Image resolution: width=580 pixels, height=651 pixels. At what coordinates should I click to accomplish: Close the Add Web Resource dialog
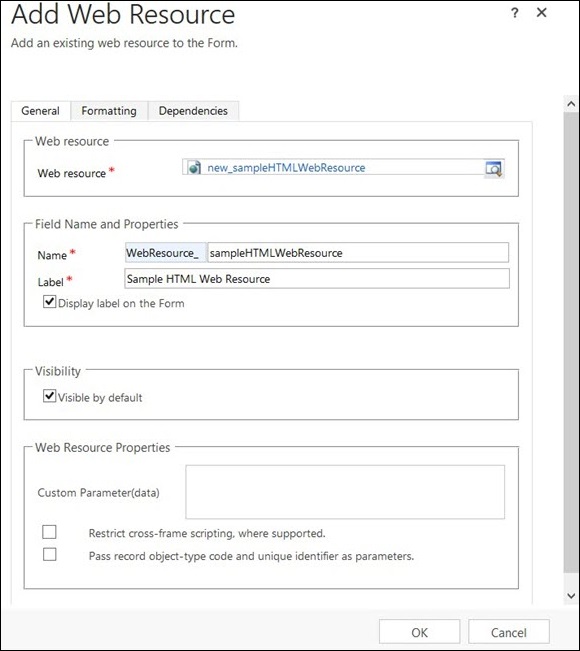(x=541, y=13)
